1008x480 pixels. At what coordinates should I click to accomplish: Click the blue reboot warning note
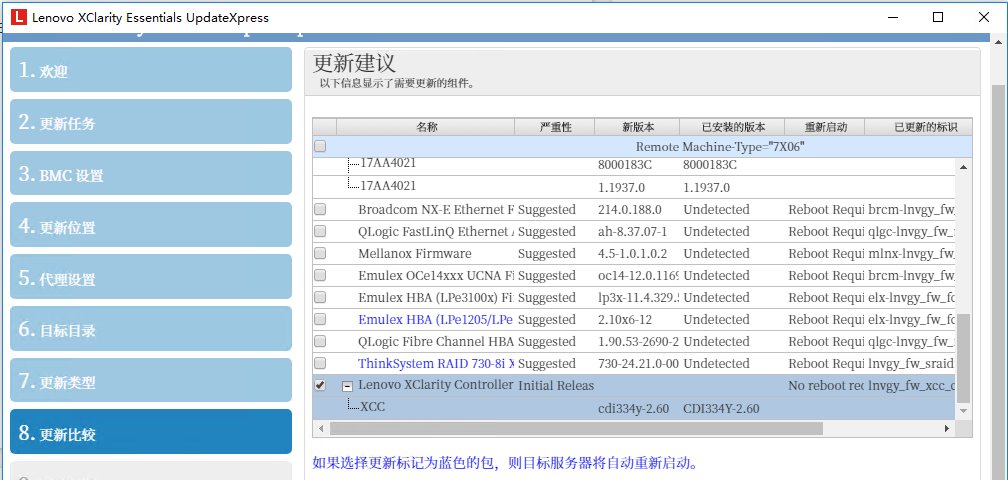[x=505, y=463]
